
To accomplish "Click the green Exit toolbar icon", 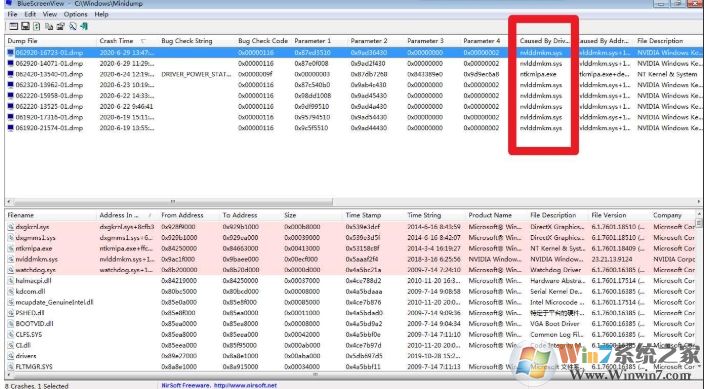I will point(84,27).
